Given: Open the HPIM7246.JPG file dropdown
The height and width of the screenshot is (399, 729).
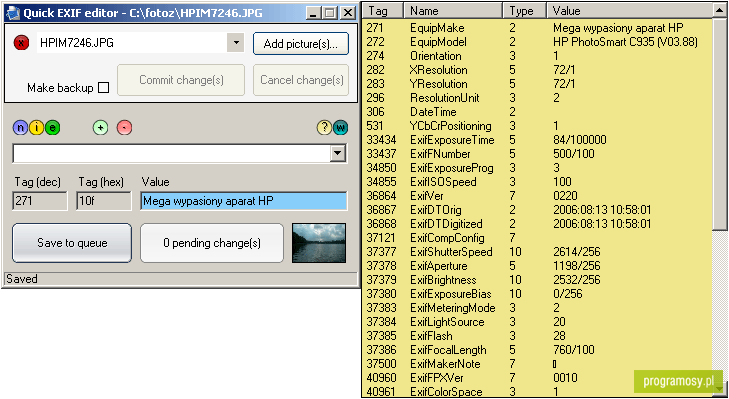Looking at the screenshot, I should pos(236,43).
